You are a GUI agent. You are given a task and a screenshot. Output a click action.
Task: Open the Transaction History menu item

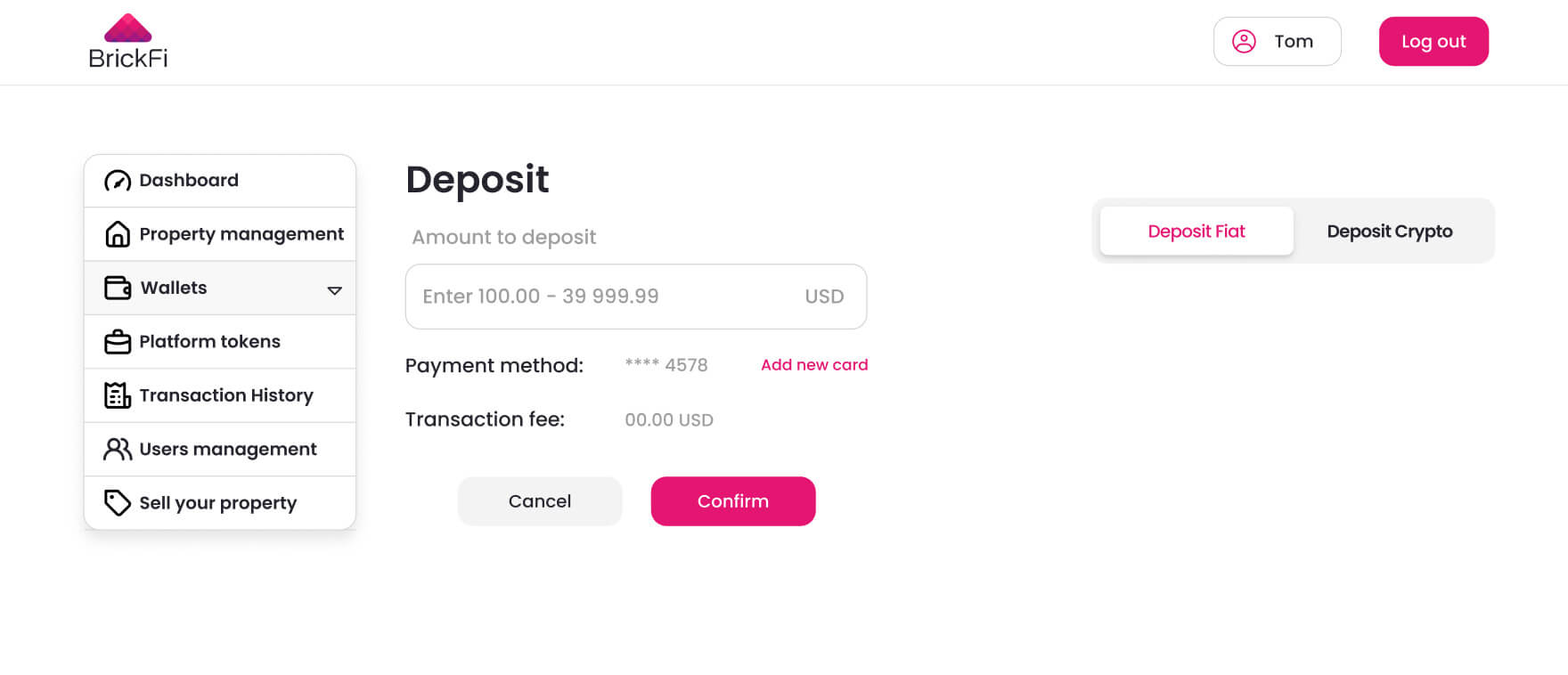(226, 395)
